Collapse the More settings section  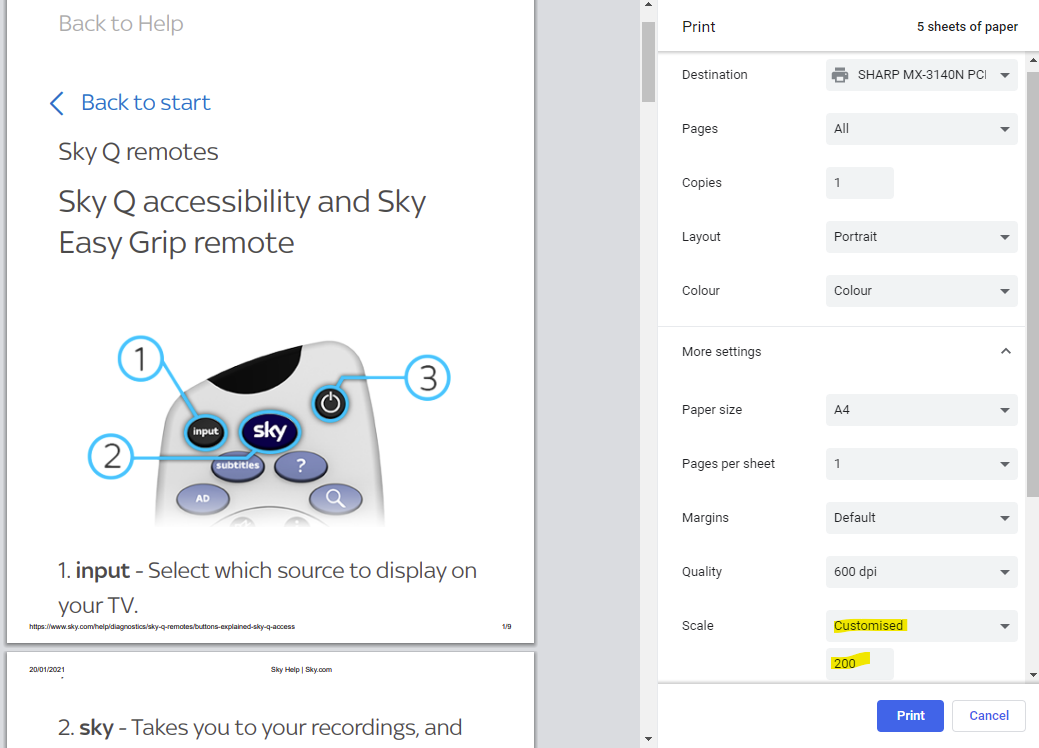pos(1005,352)
